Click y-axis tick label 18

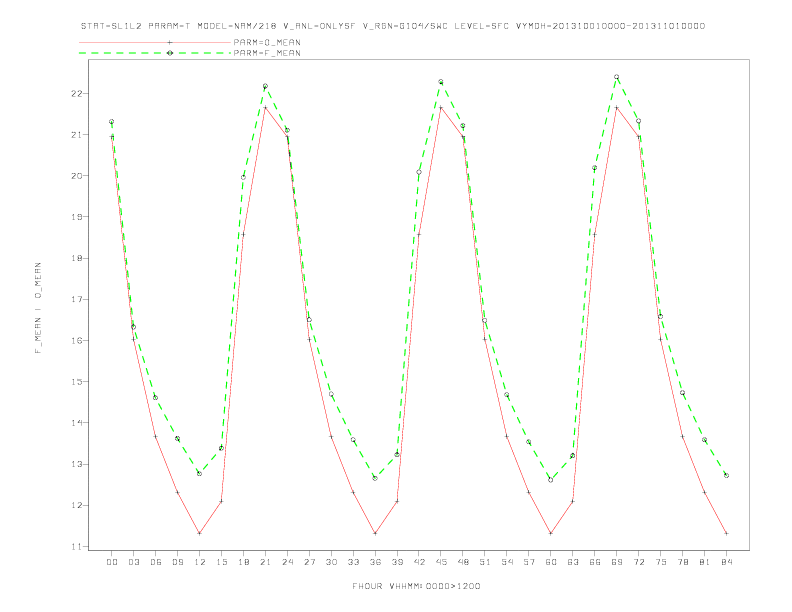pyautogui.click(x=76, y=258)
